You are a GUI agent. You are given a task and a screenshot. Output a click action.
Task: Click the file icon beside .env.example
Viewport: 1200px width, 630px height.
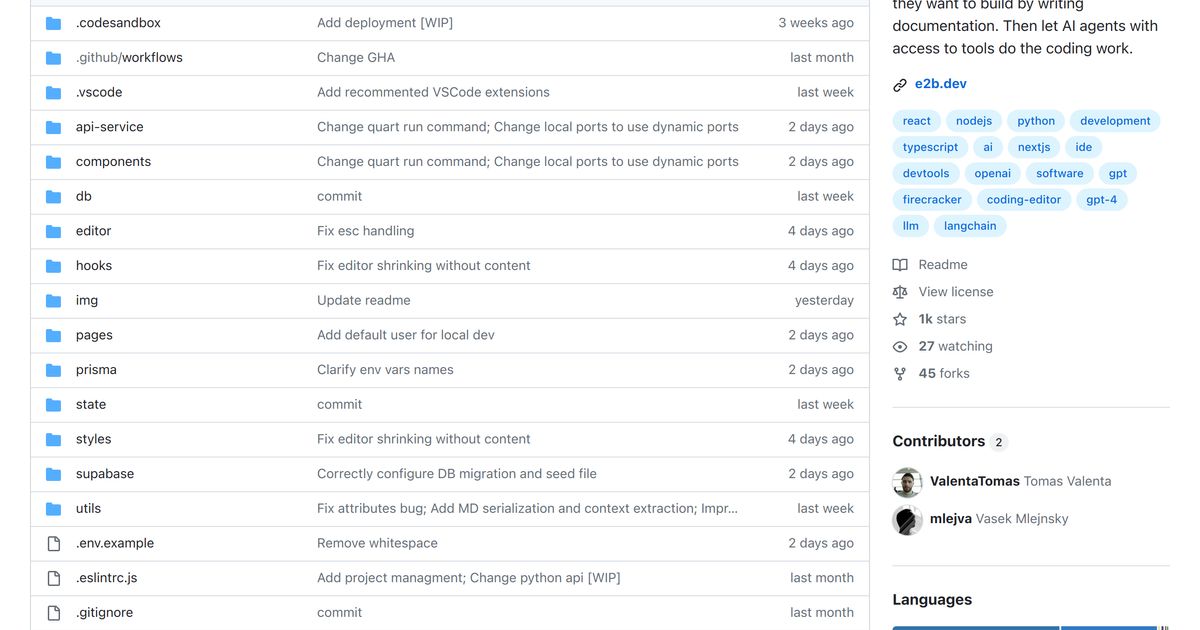click(53, 543)
